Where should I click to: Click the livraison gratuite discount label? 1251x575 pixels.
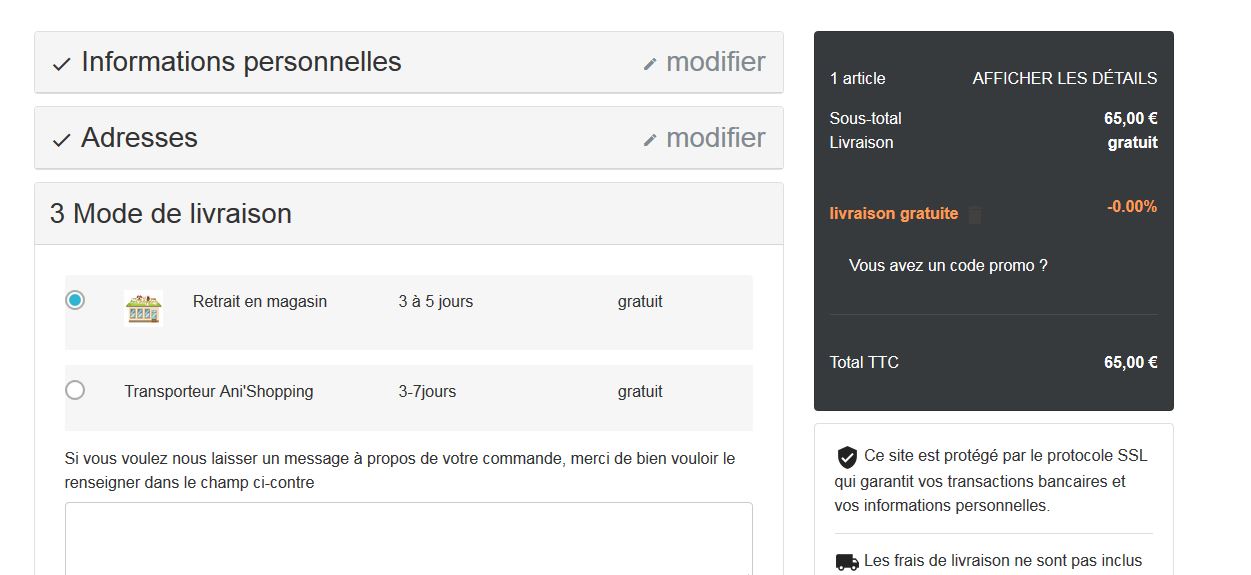tap(894, 214)
